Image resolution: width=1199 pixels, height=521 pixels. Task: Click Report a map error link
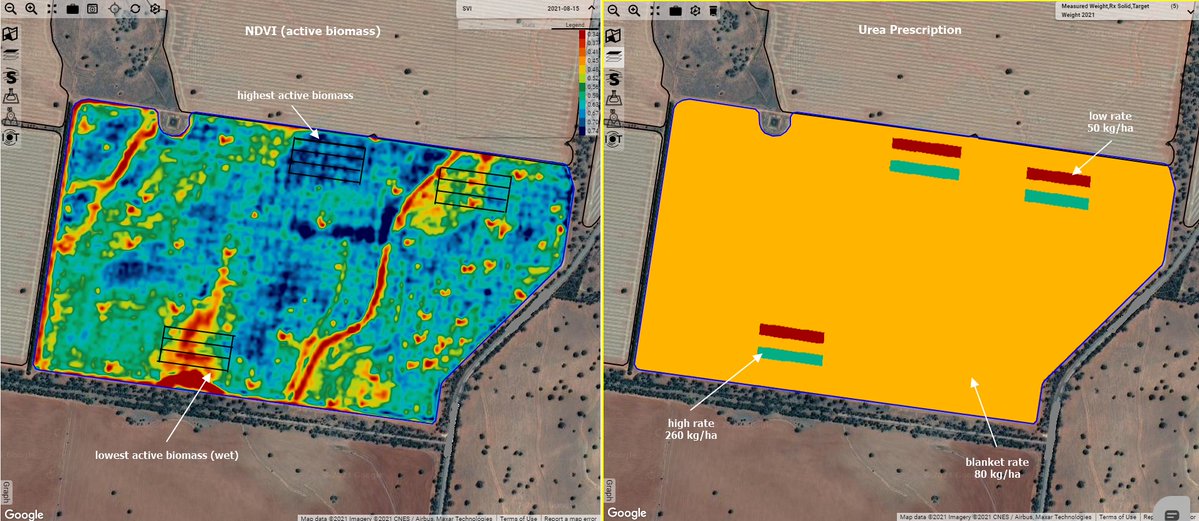point(571,518)
